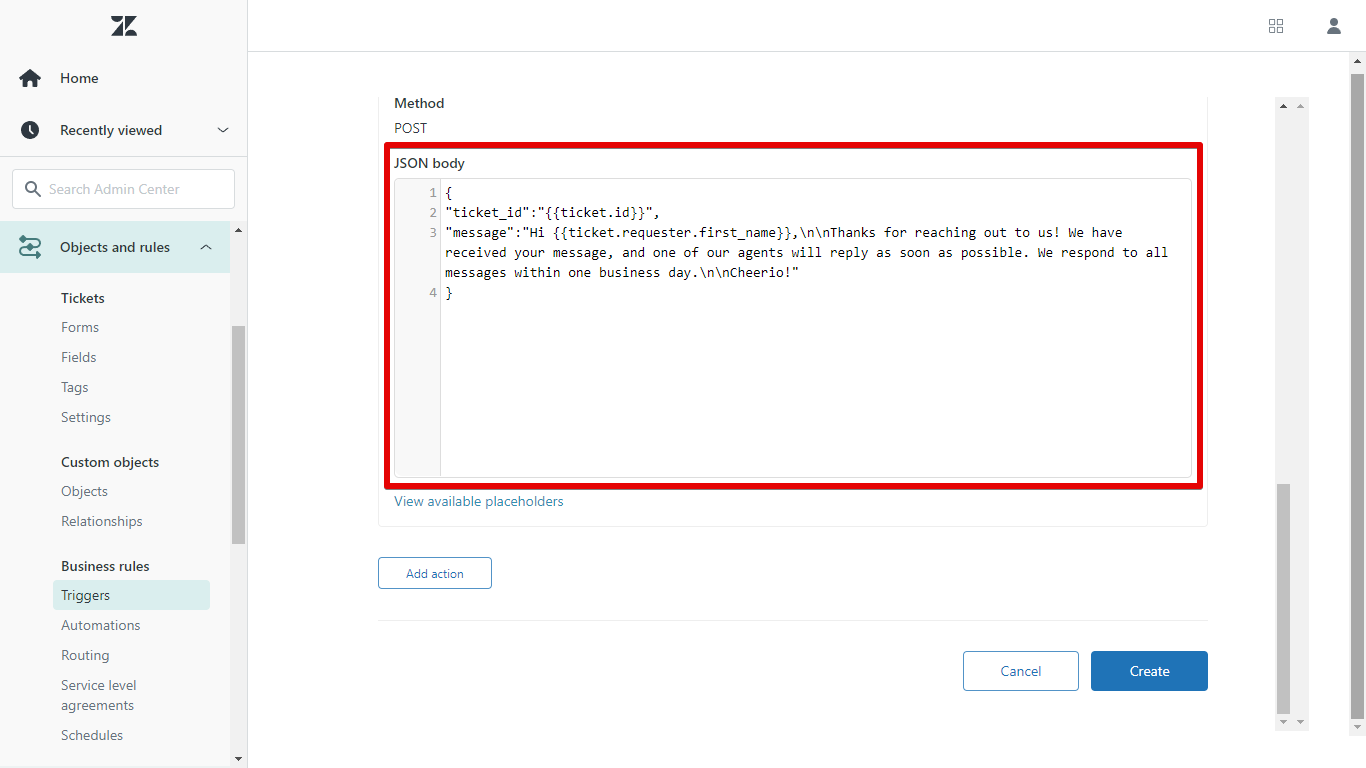This screenshot has width=1366, height=768.
Task: Open ticket Settings page
Action: click(86, 417)
